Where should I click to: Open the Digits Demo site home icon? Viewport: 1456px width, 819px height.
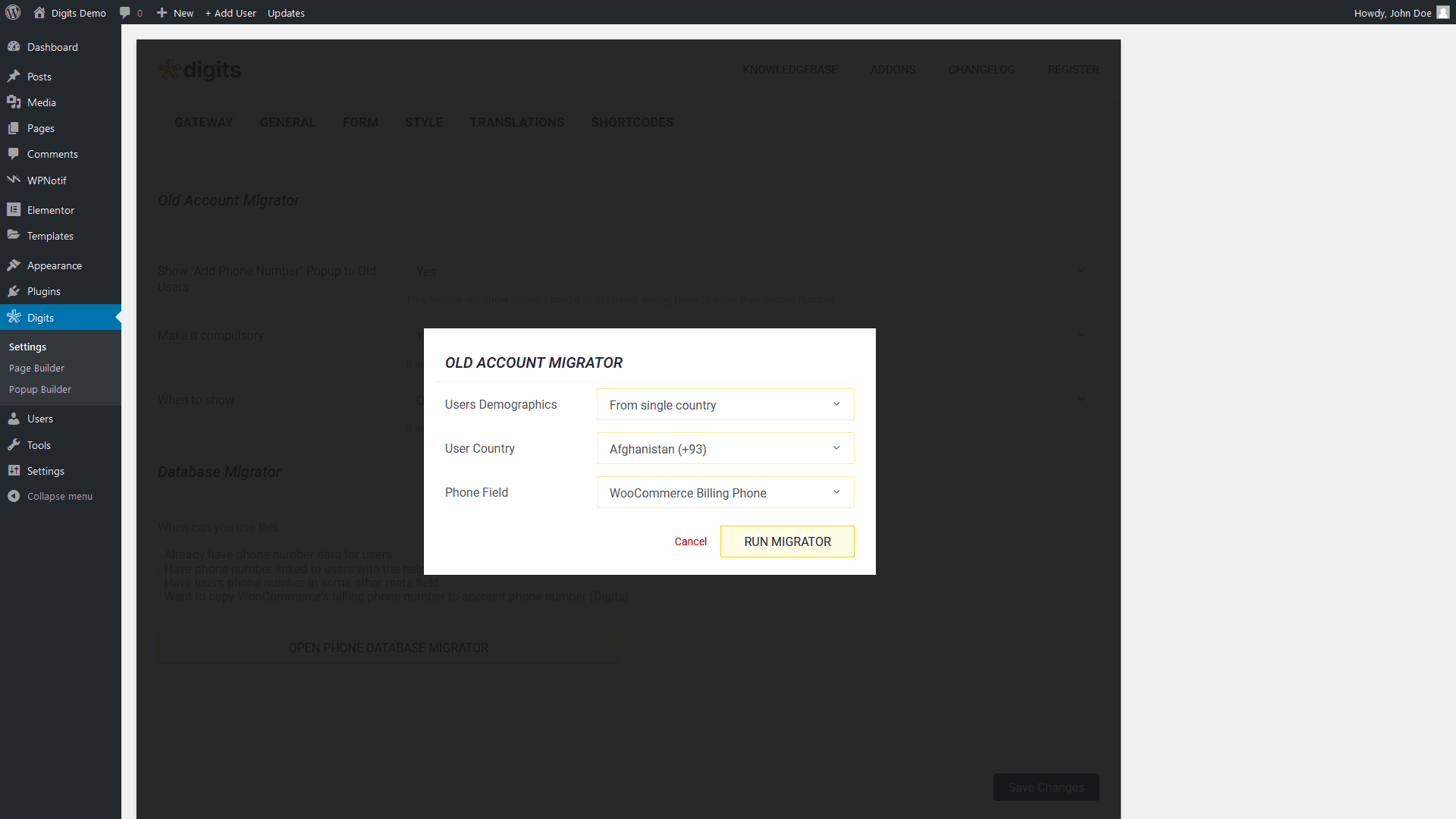point(39,12)
